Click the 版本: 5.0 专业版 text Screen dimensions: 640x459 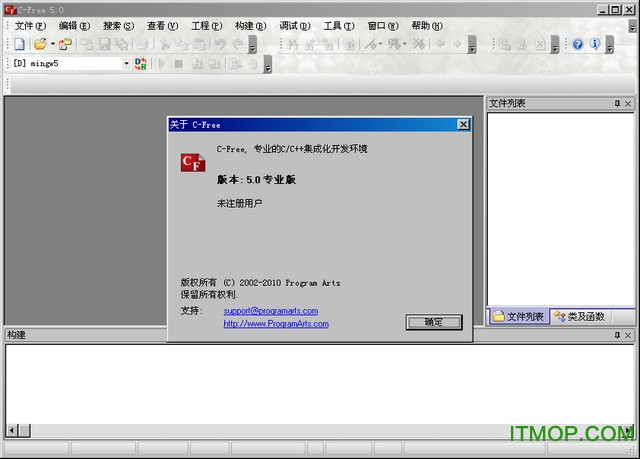(256, 180)
